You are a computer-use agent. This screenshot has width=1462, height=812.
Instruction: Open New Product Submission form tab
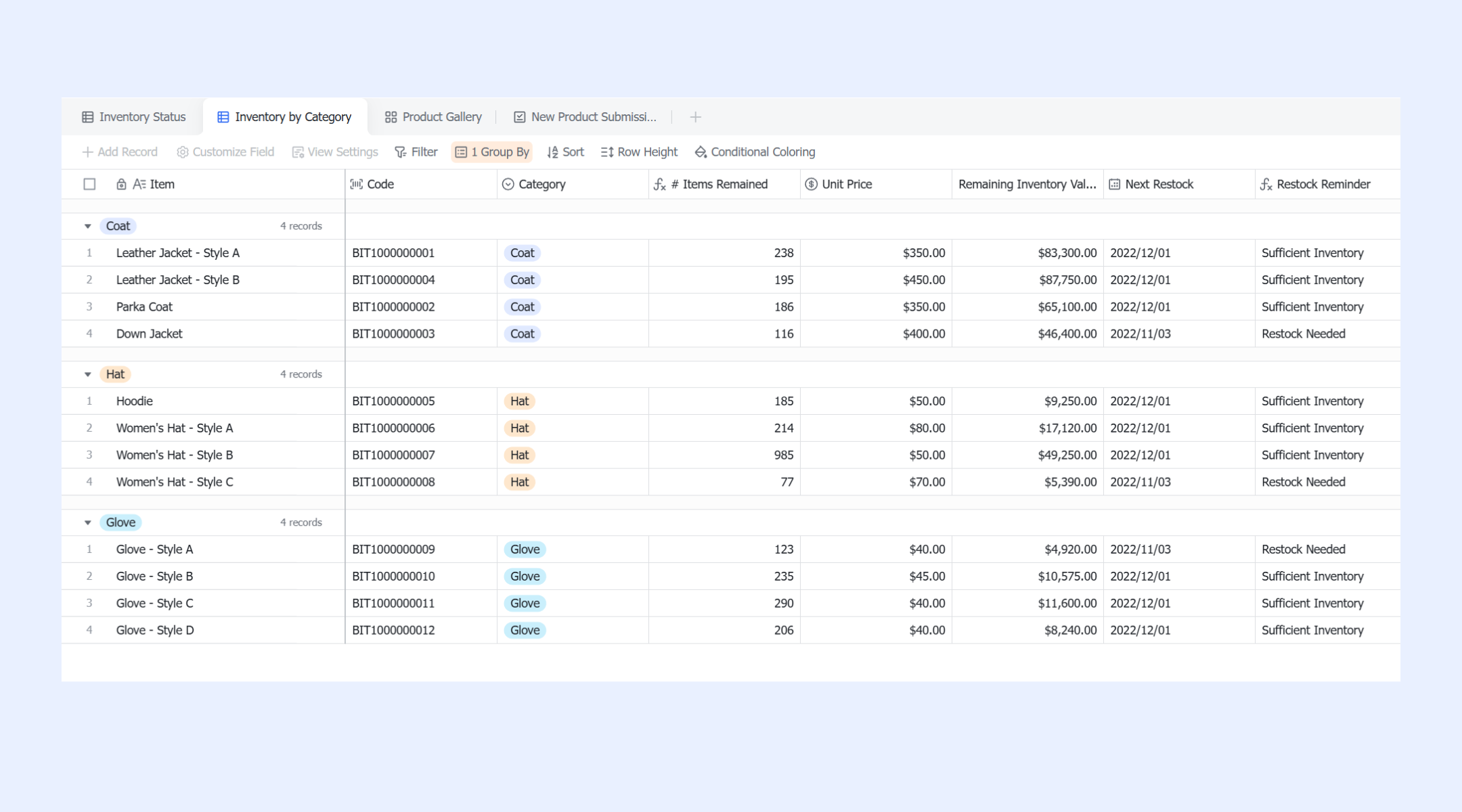585,117
